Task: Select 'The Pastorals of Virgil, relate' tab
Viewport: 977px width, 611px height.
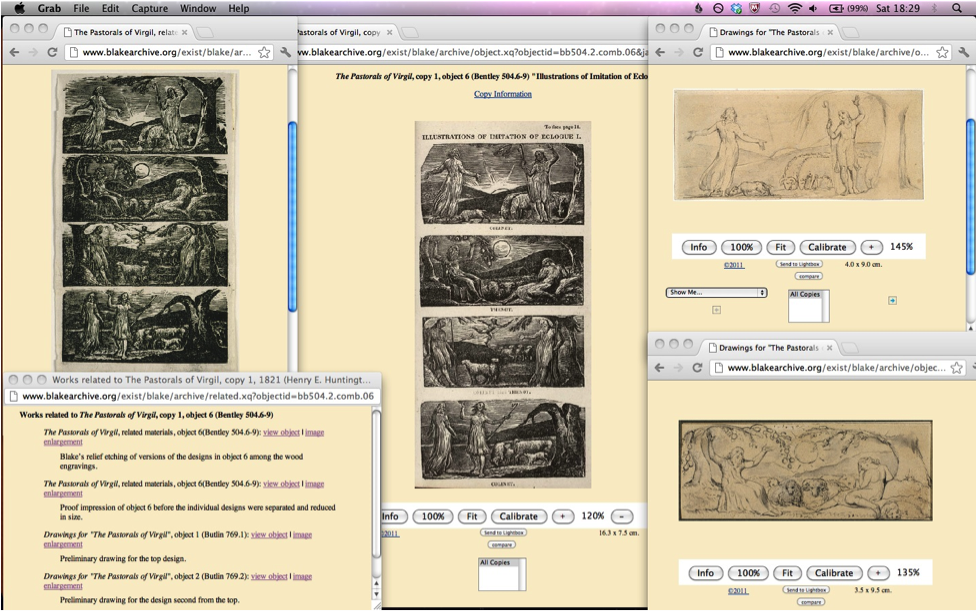Action: coord(125,32)
